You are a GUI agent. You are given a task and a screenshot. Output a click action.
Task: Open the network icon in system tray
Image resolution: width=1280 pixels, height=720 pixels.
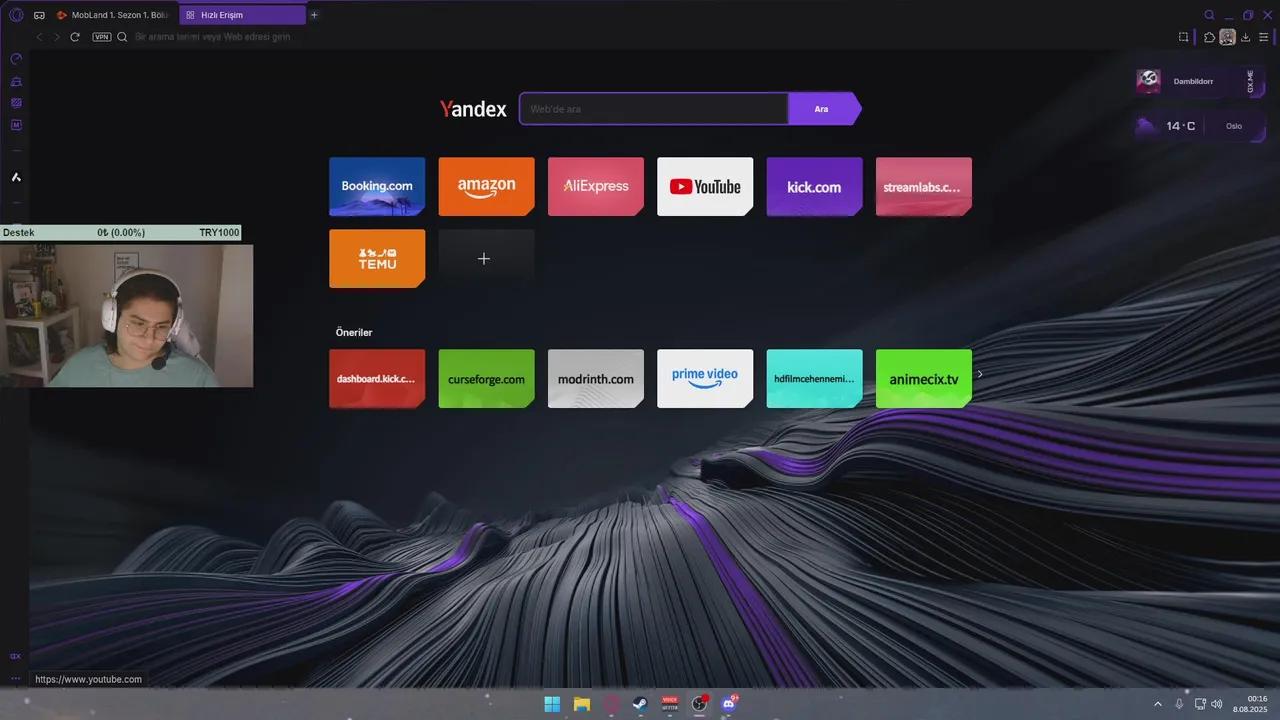(x=1200, y=704)
